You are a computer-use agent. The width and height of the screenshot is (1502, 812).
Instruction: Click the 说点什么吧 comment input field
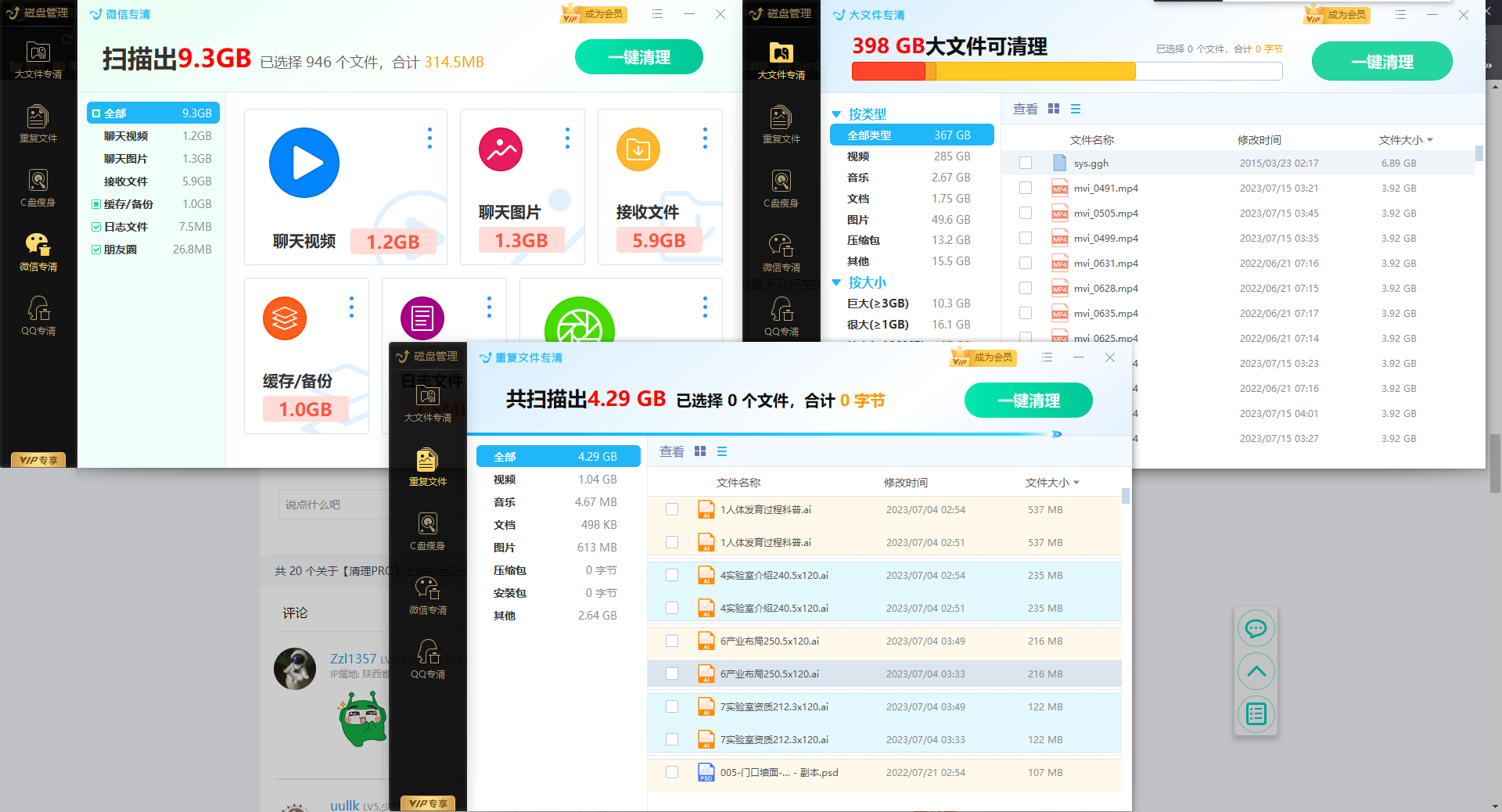(x=333, y=505)
